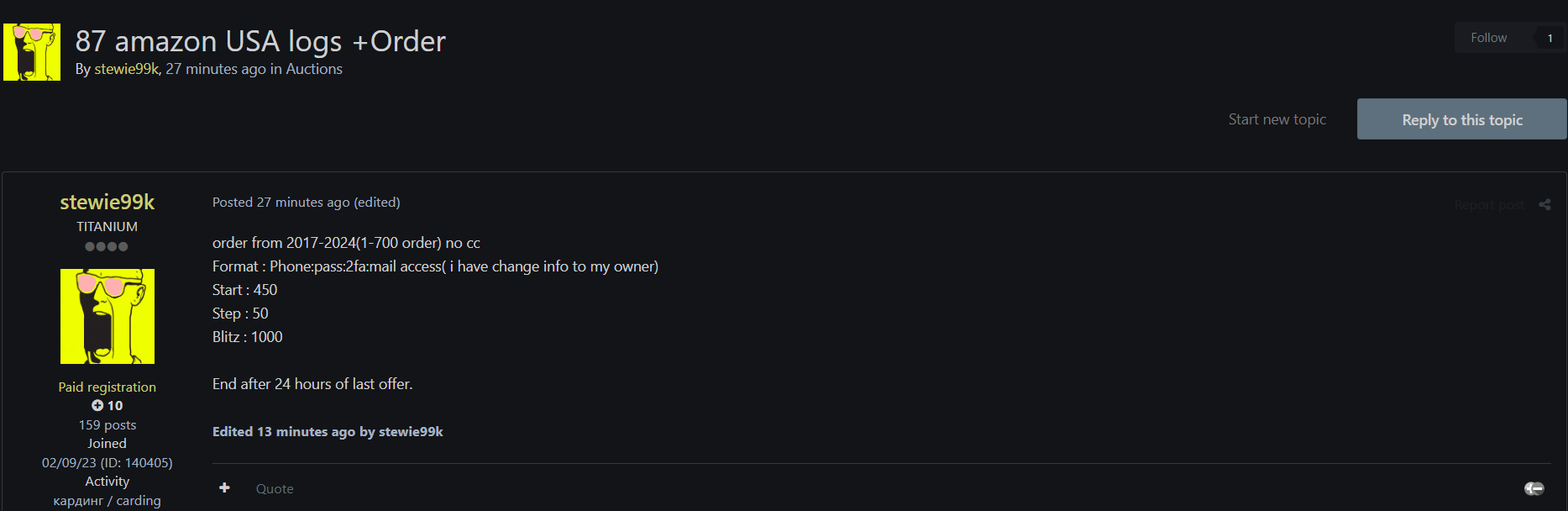Open the small avatar beside the topic title

[32, 52]
